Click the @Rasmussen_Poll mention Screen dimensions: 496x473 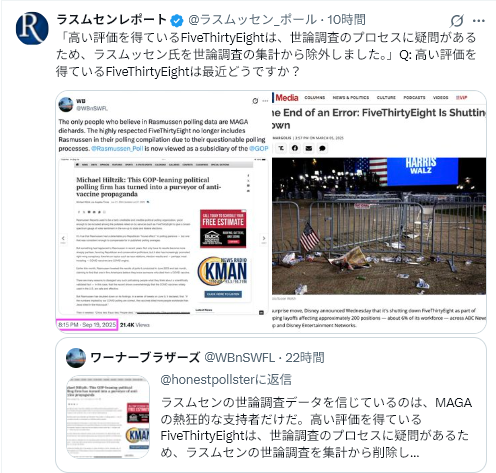tap(117, 149)
